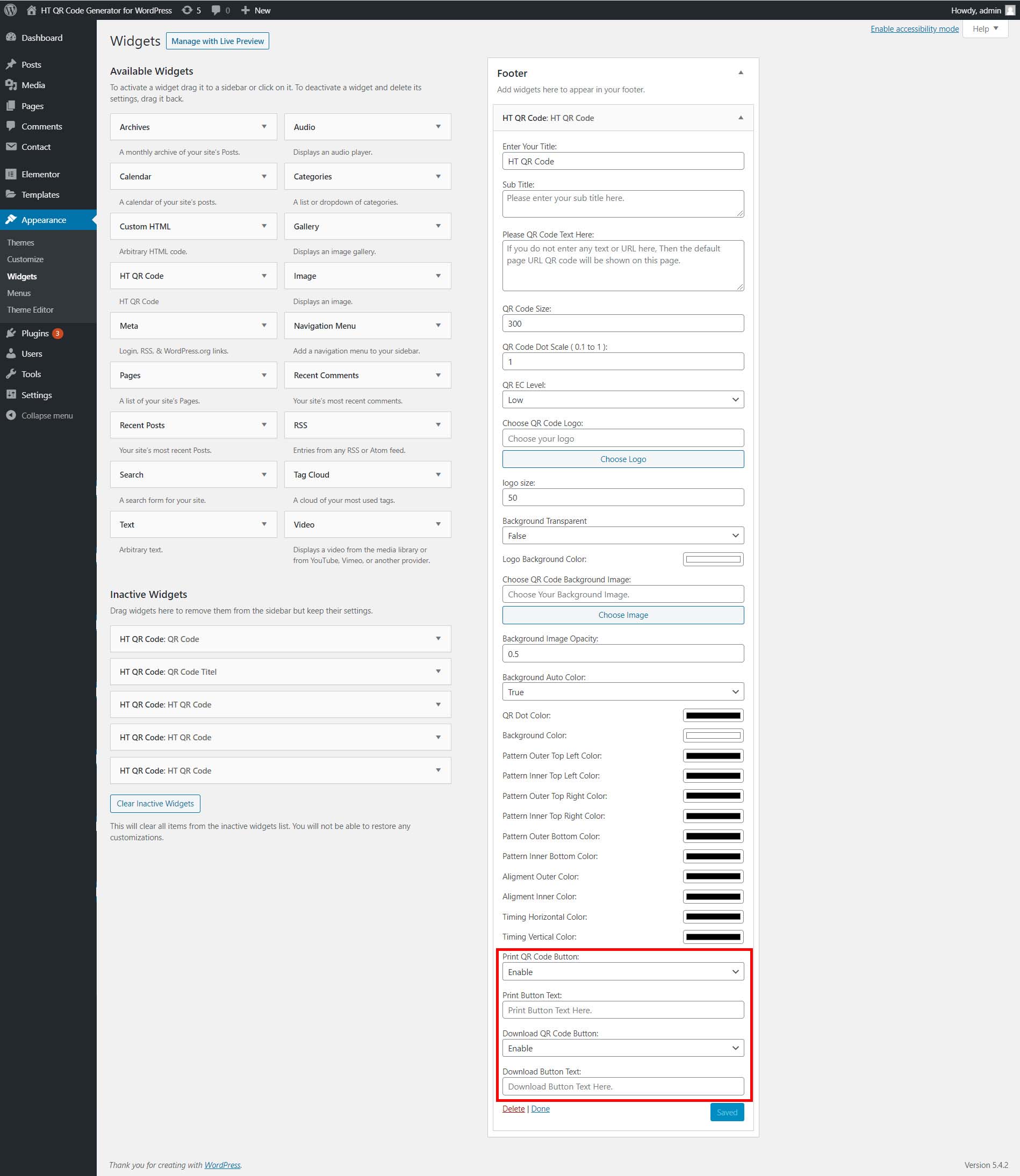Collapse the HT QR Code footer widget panel
Viewport: 1020px width, 1176px height.
[x=741, y=118]
